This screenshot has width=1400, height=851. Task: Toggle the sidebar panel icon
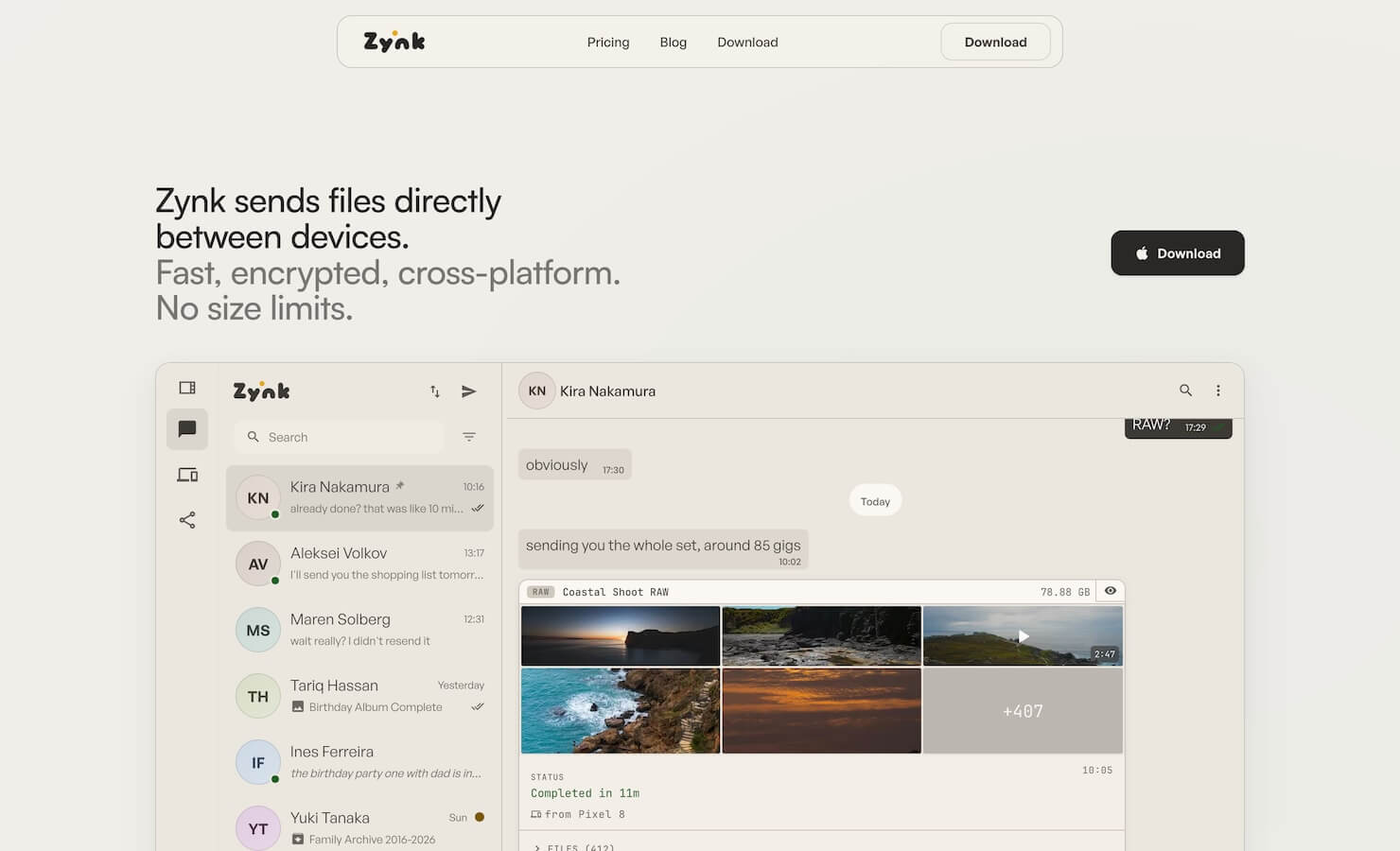187,388
